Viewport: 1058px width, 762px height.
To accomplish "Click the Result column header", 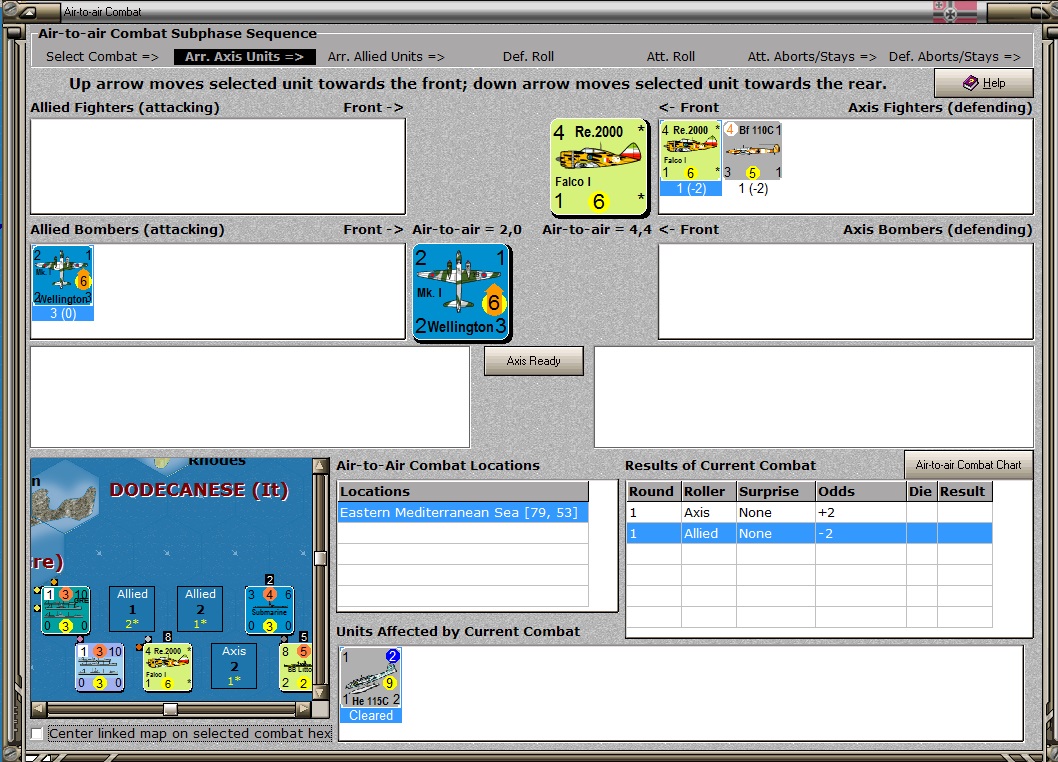I will [x=964, y=491].
